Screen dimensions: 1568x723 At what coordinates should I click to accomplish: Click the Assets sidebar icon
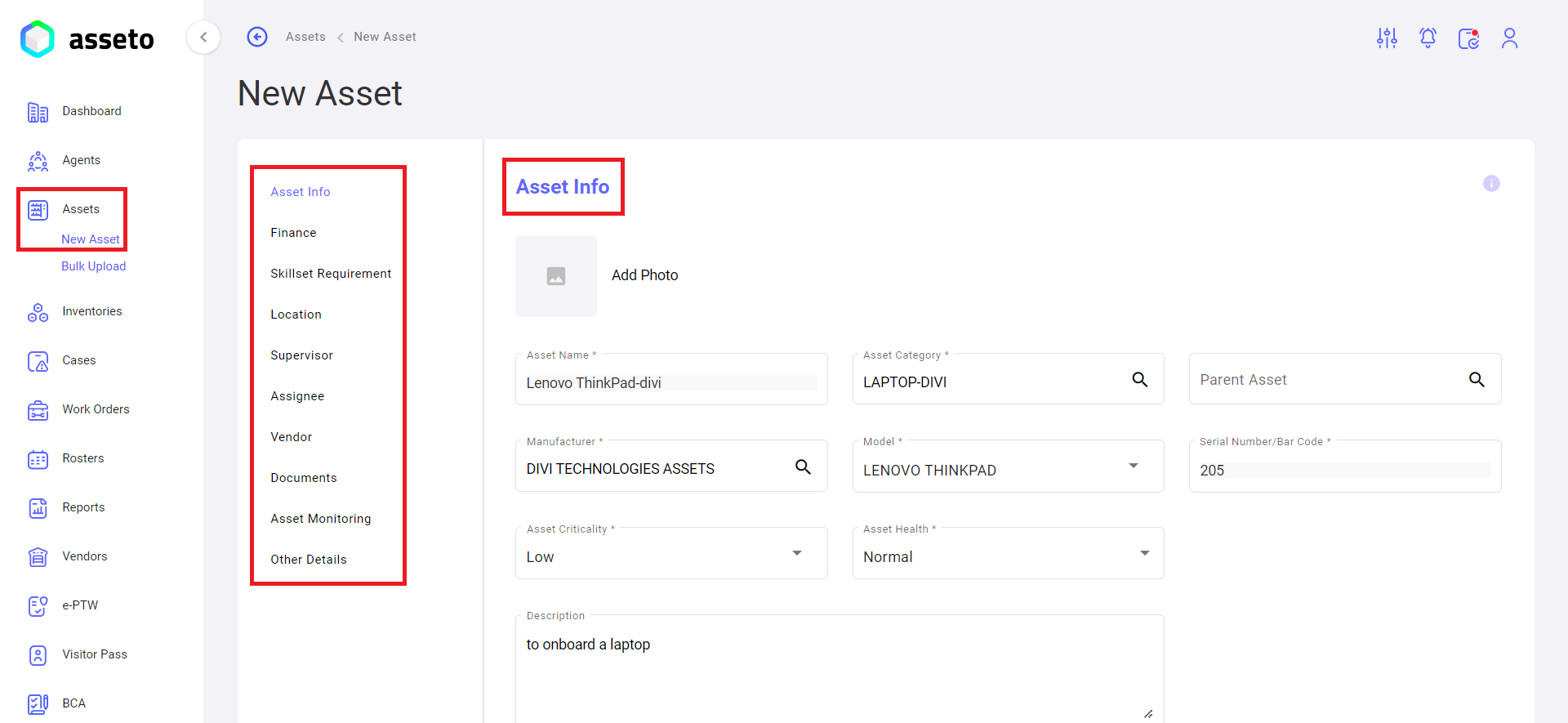(38, 210)
